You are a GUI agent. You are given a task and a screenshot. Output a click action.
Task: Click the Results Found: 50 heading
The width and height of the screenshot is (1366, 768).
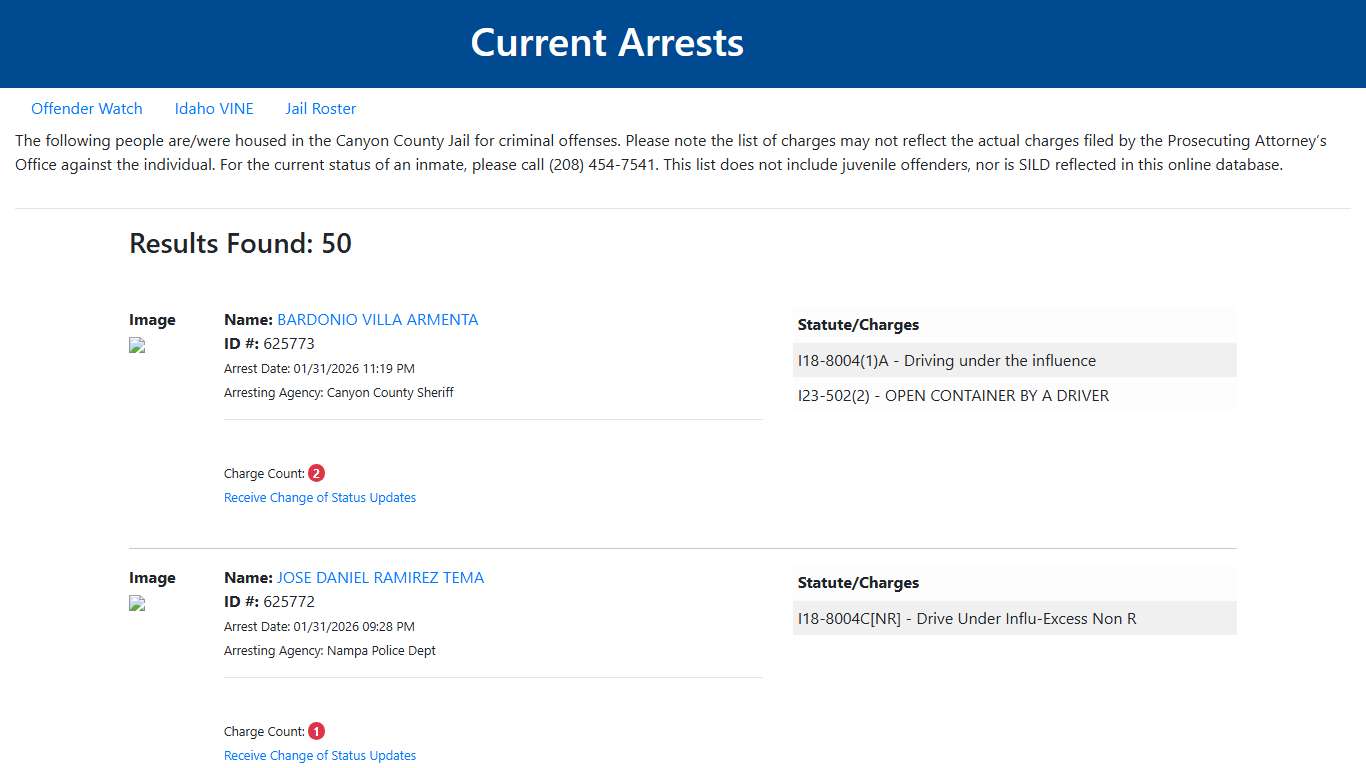pos(240,243)
